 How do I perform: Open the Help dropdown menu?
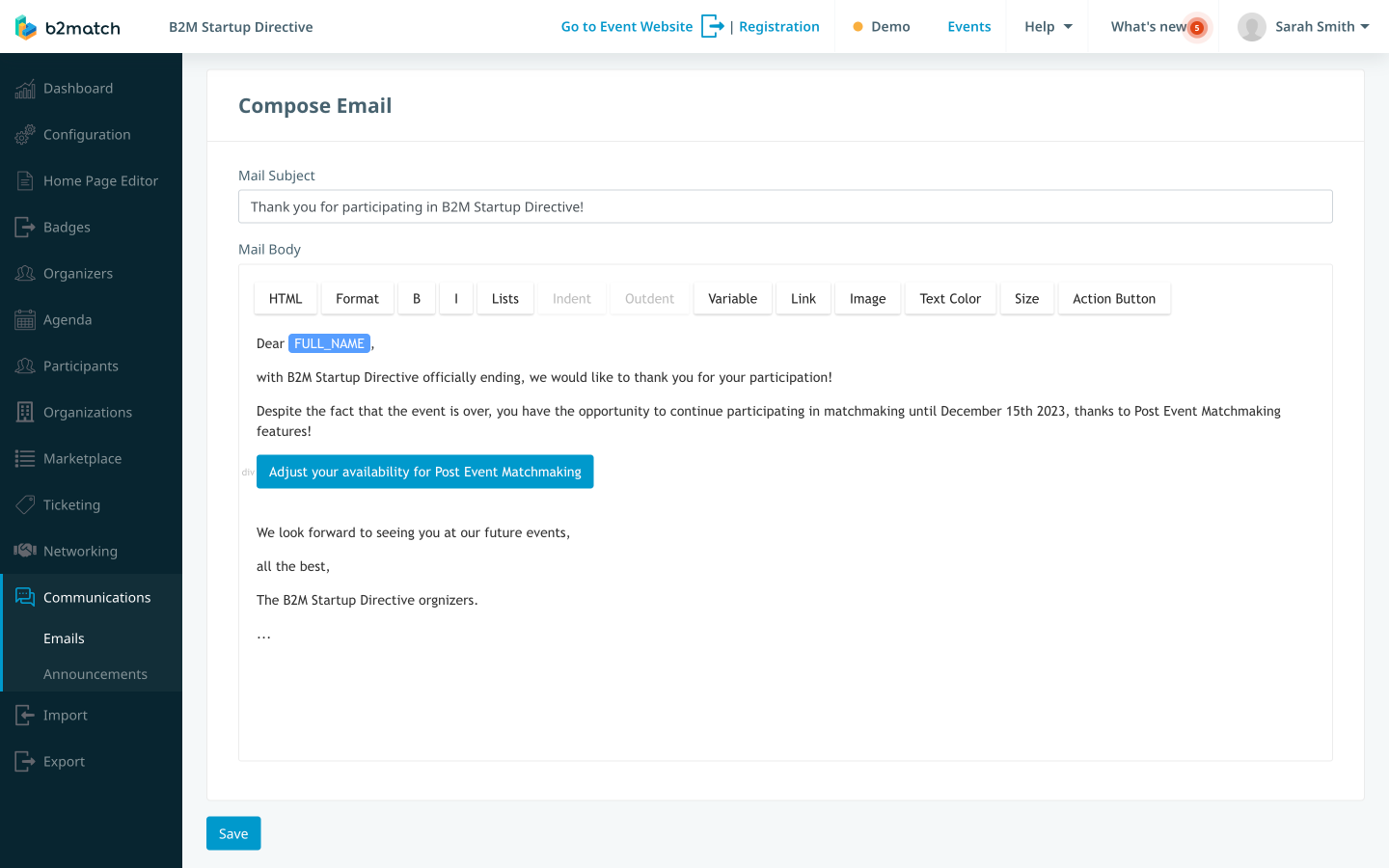click(x=1049, y=26)
